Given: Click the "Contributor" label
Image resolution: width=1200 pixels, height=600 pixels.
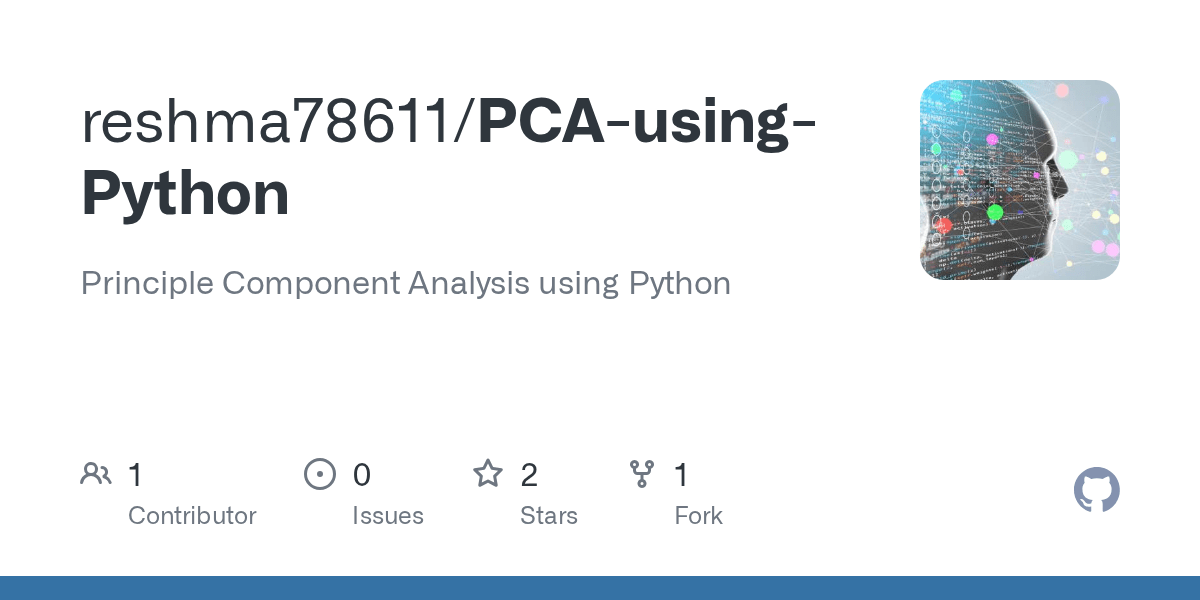Looking at the screenshot, I should 192,516.
